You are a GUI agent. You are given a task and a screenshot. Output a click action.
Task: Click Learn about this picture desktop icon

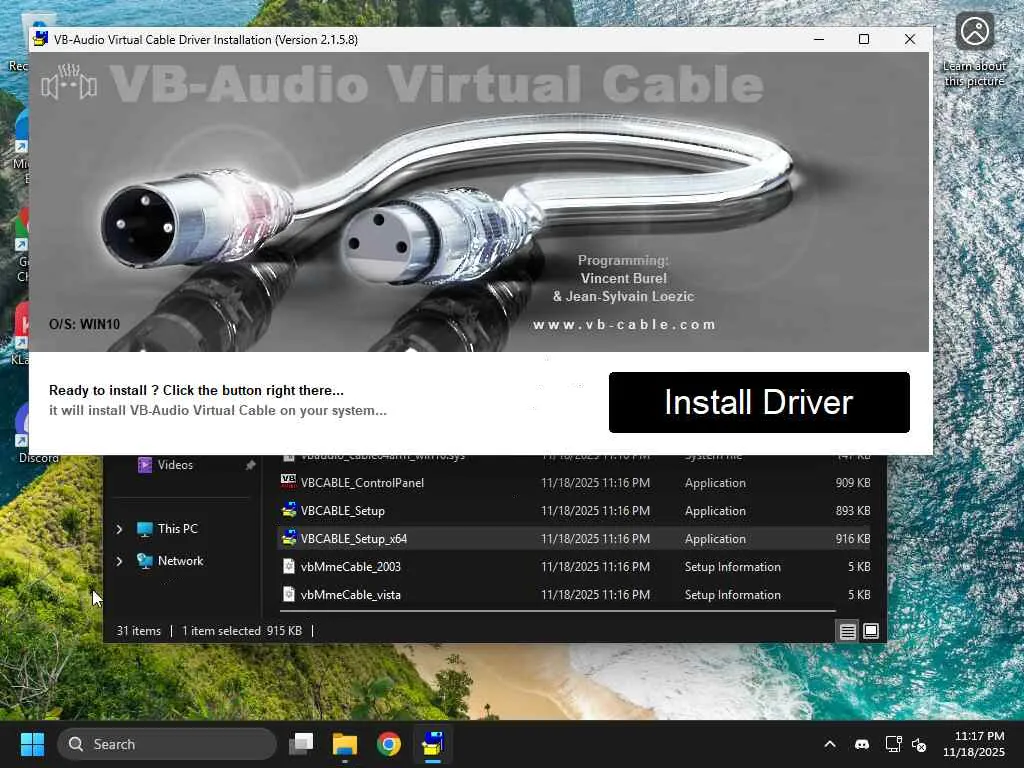pos(974,51)
